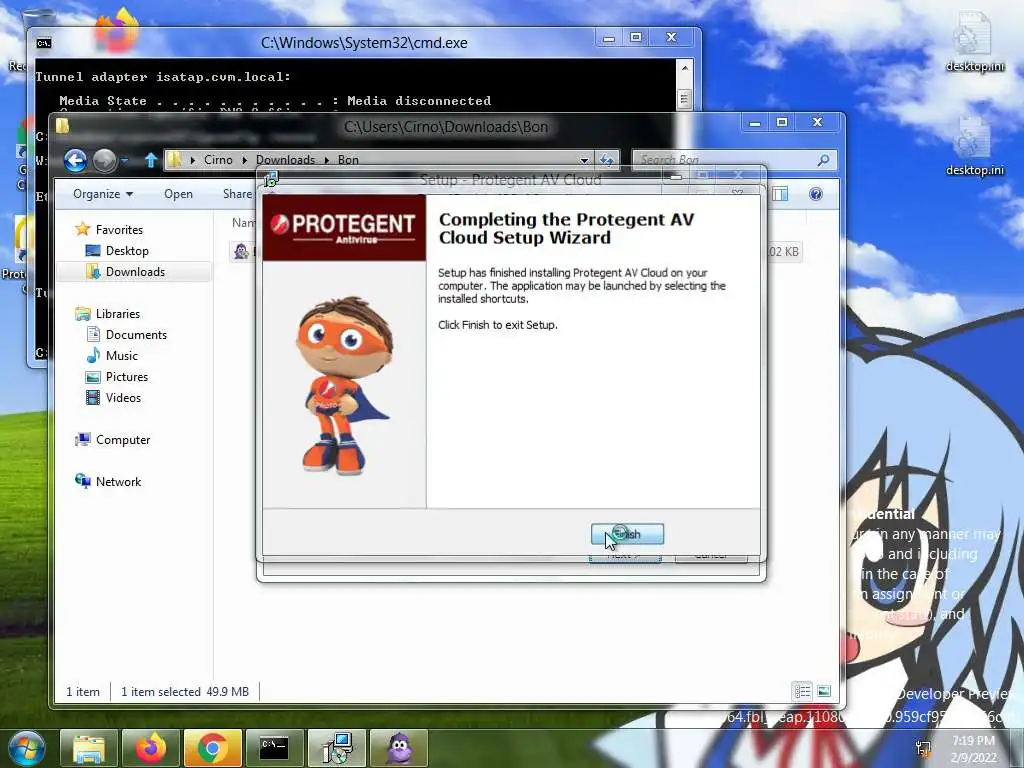The height and width of the screenshot is (768, 1024).
Task: Toggle the preview pane icon in Explorer
Action: [780, 194]
